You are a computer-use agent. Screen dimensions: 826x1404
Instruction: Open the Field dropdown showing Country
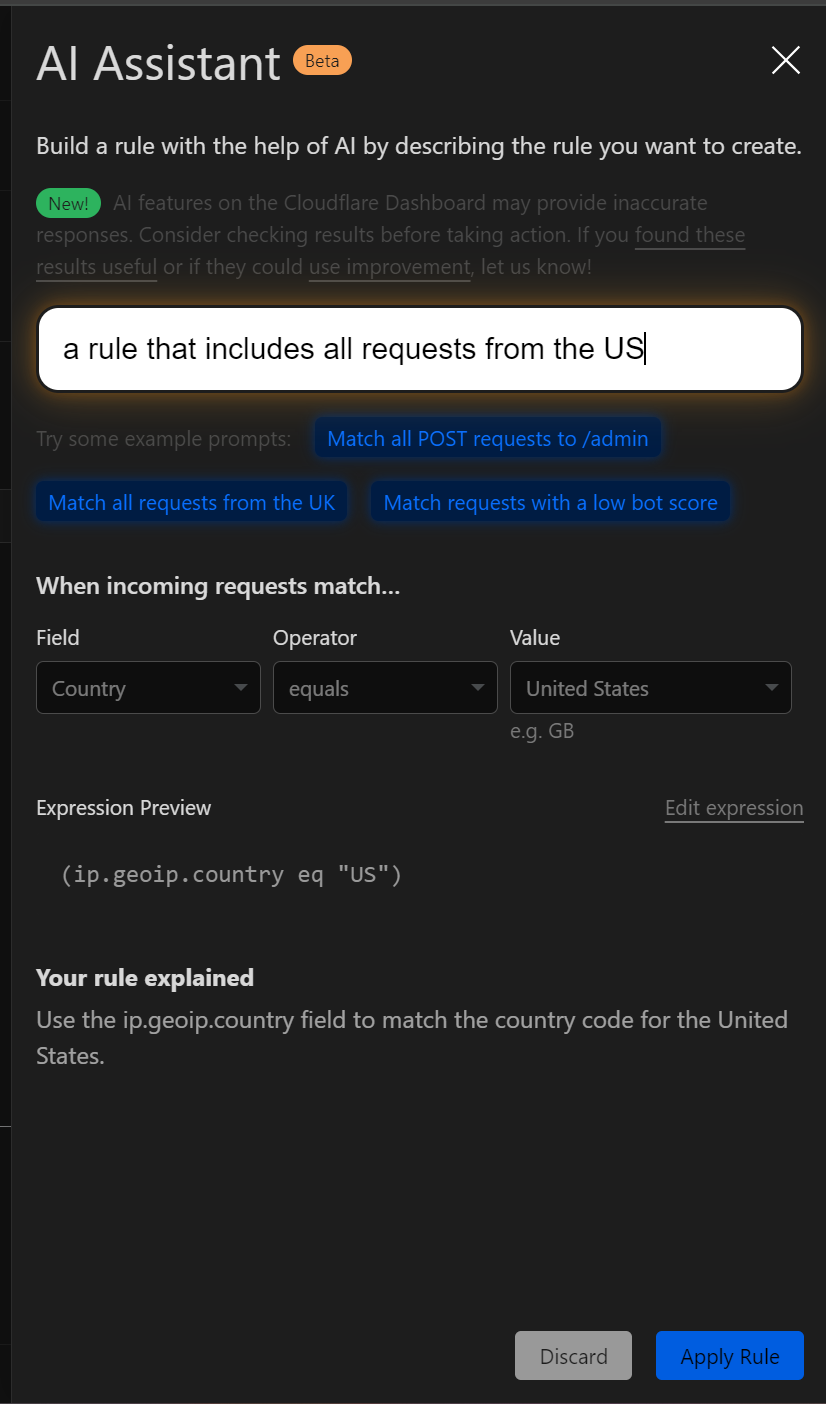(148, 688)
